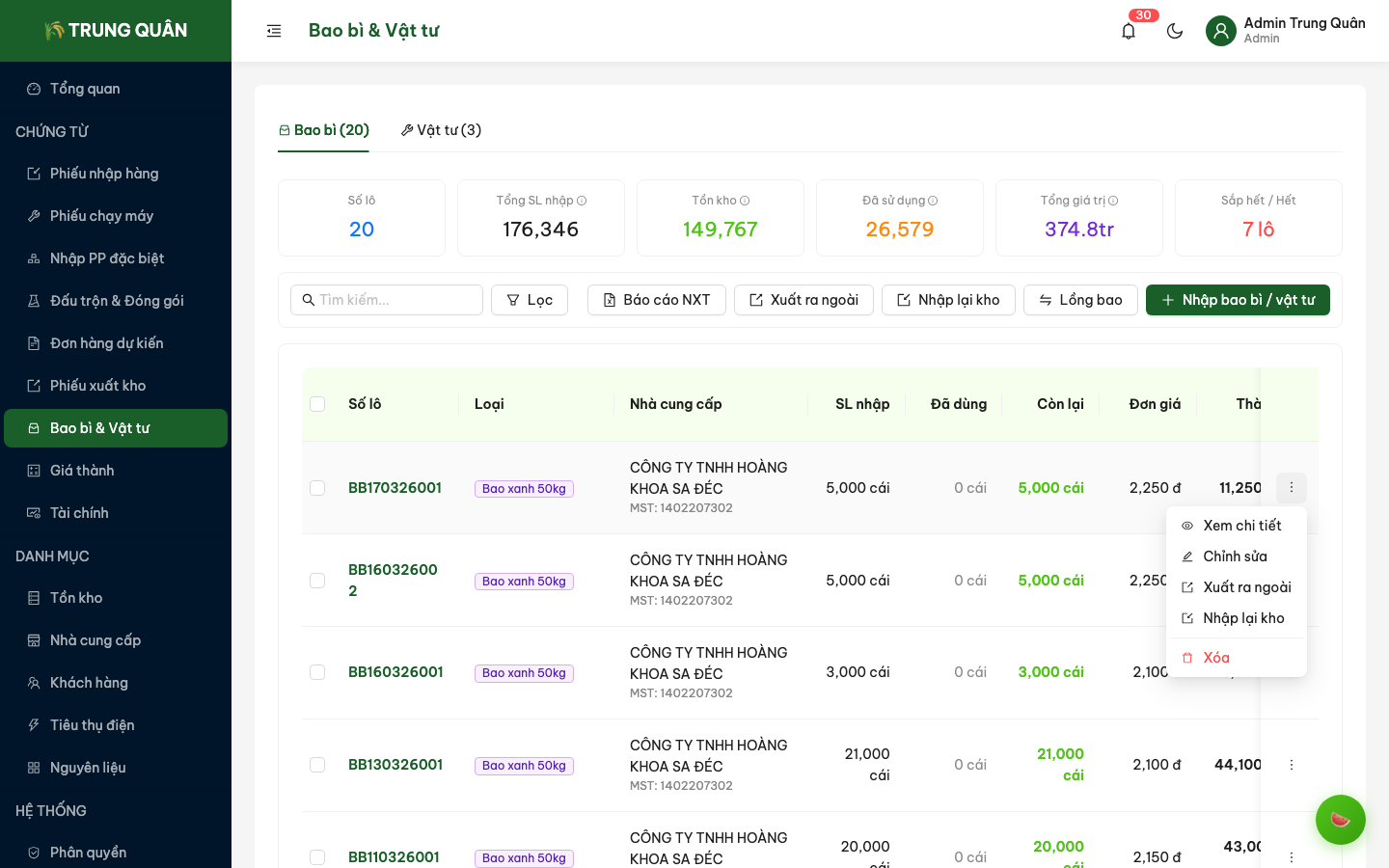Focus the Tìm kiếm search field
Screen dimensions: 1389x868
click(x=387, y=300)
